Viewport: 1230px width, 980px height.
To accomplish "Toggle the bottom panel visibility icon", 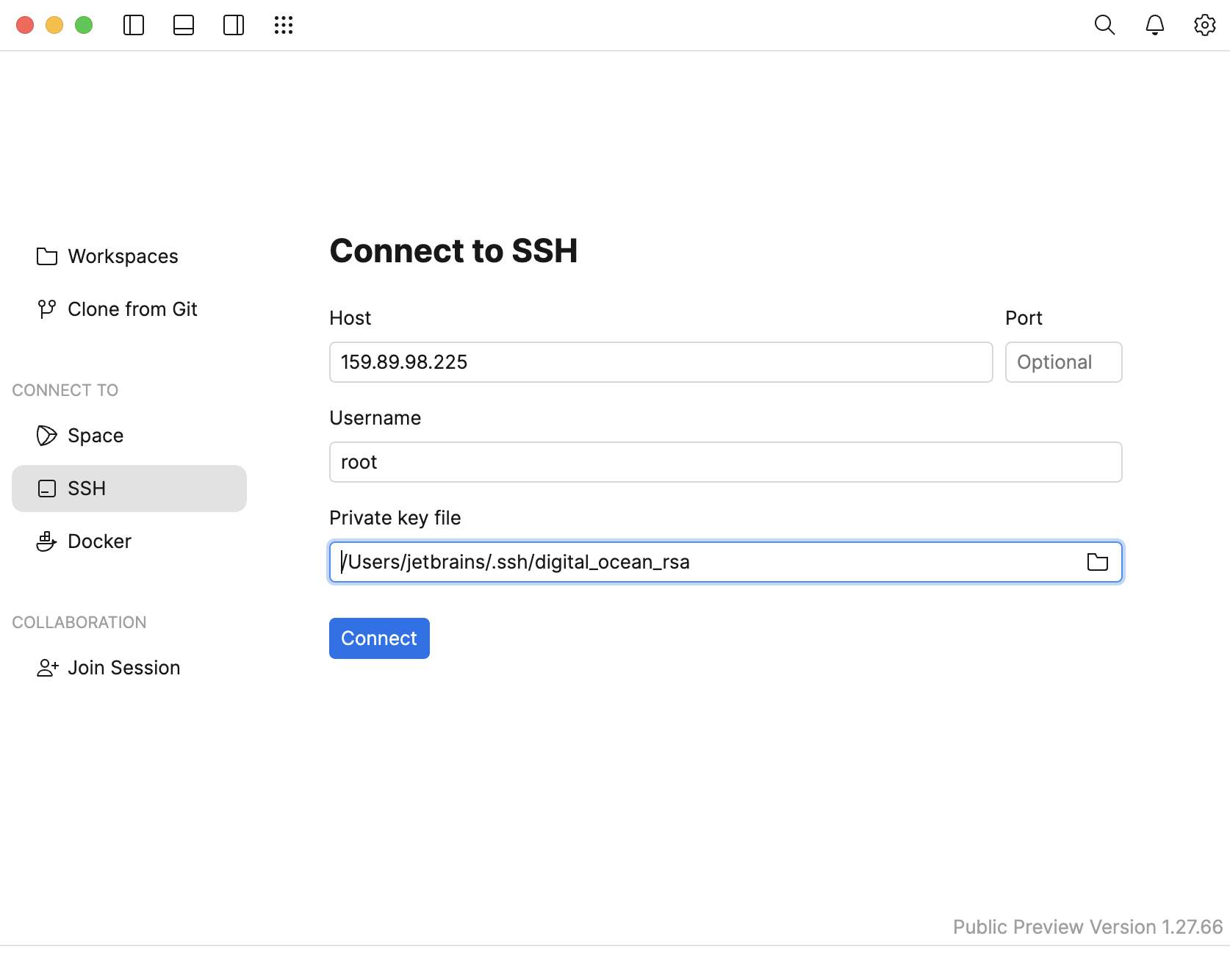I will tap(183, 24).
